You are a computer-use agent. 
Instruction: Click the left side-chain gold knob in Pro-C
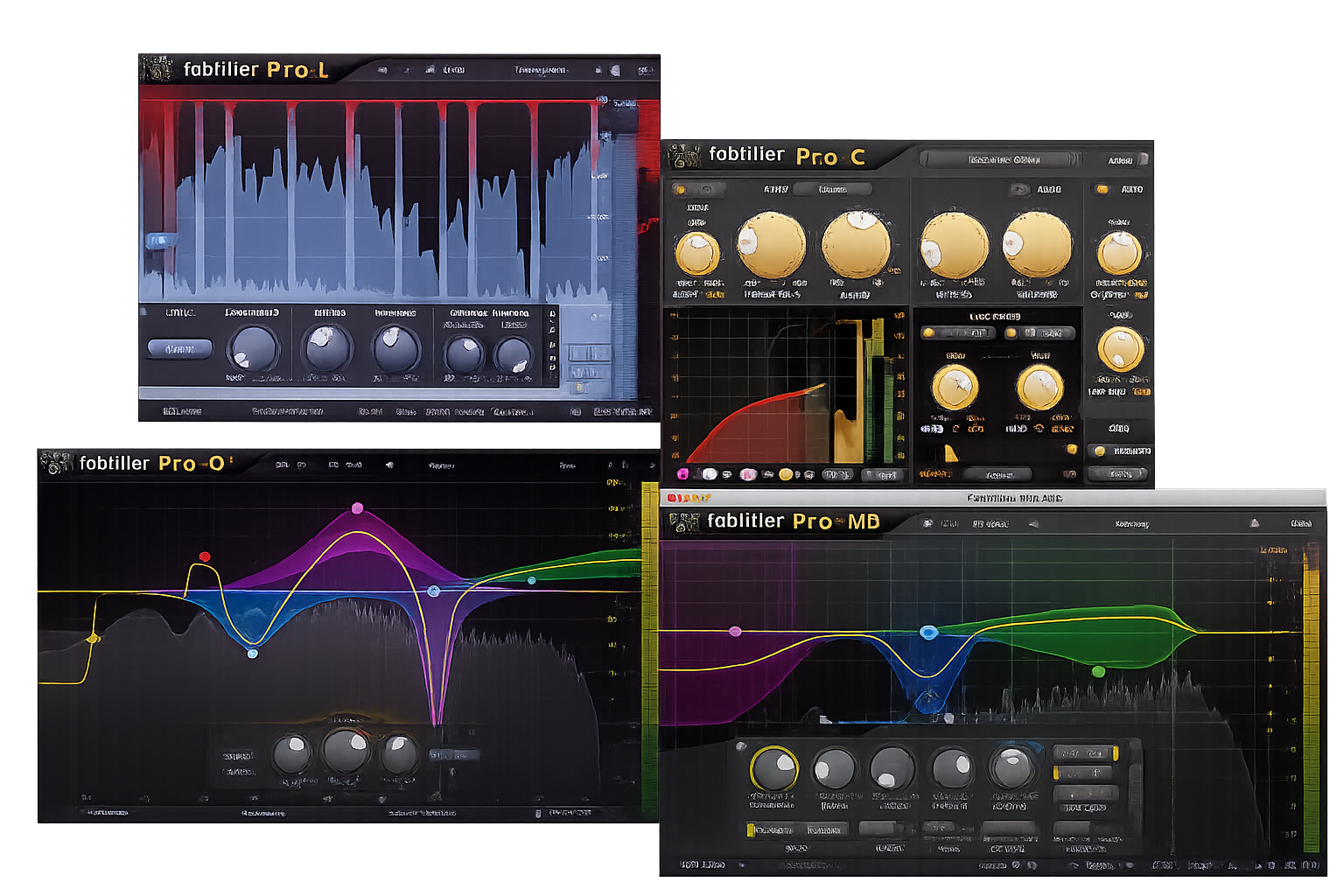(x=954, y=388)
